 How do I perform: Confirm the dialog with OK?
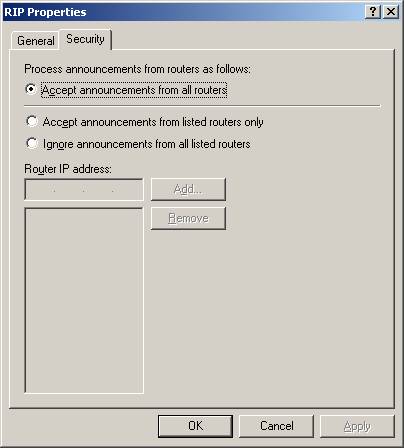pyautogui.click(x=195, y=426)
